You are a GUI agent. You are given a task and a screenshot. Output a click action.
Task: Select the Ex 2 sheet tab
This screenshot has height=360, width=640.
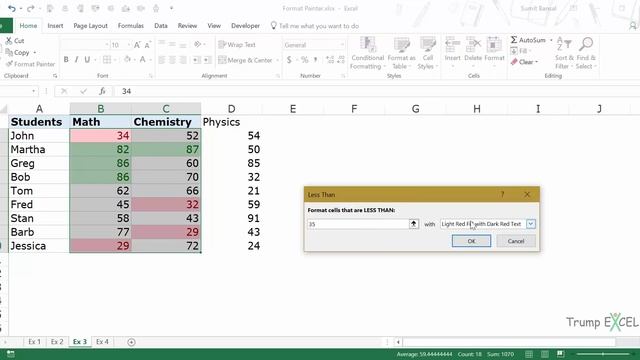point(57,342)
